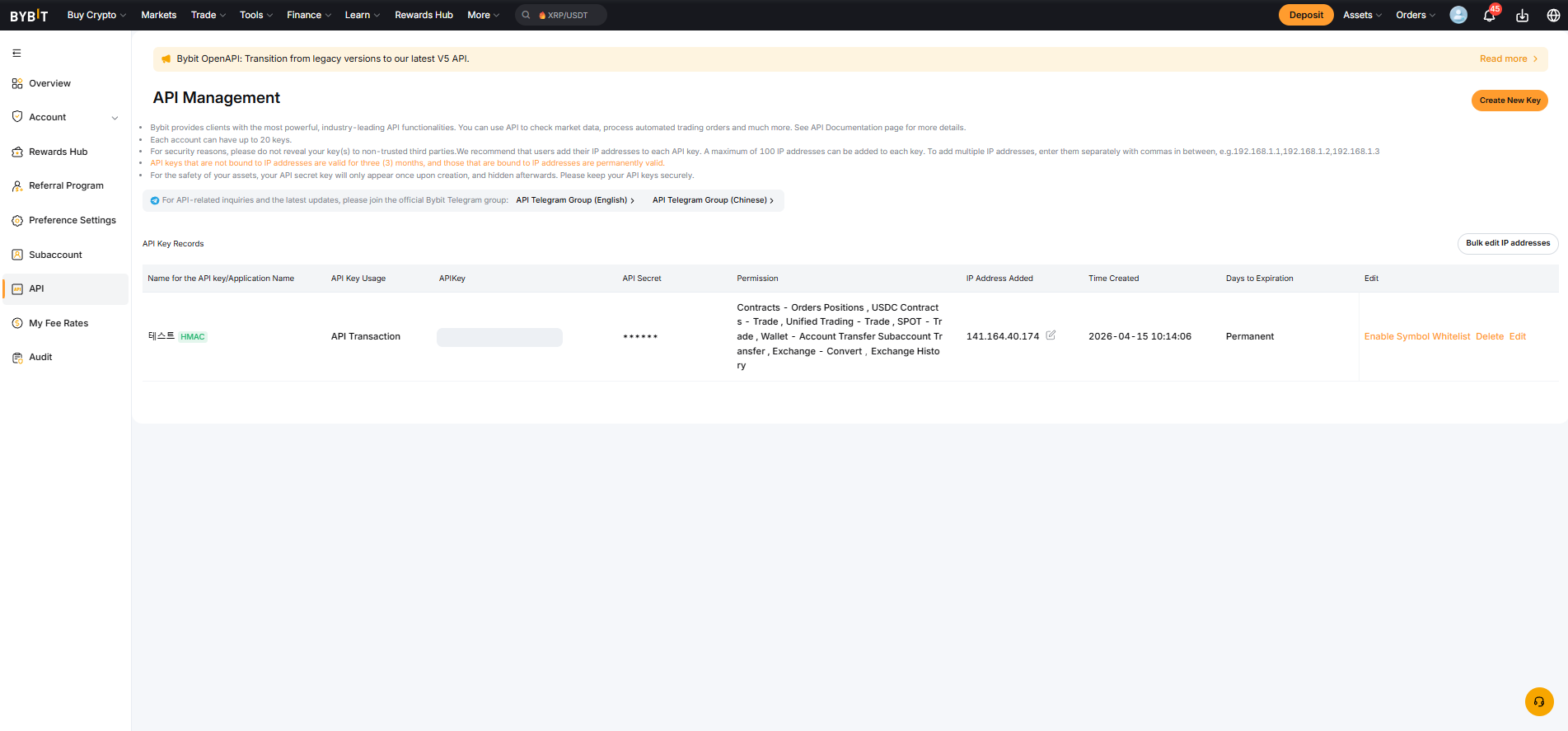Viewport: 1568px width, 731px height.
Task: Click Create New Key button
Action: [1509, 101]
